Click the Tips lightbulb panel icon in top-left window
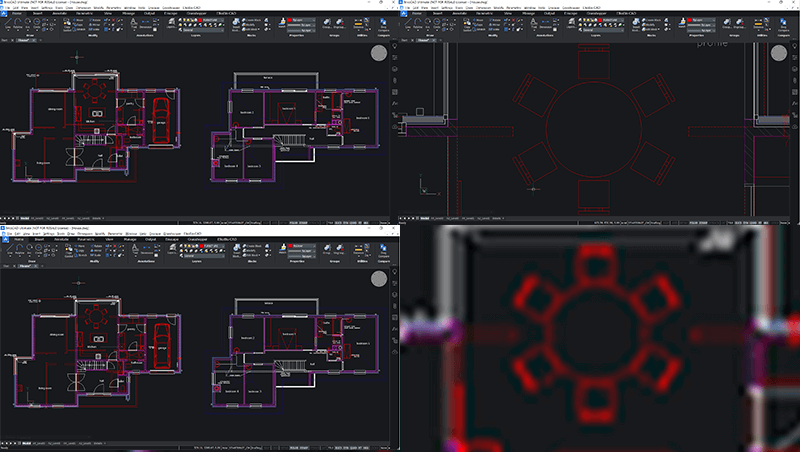This screenshot has height=452, width=800. click(394, 46)
